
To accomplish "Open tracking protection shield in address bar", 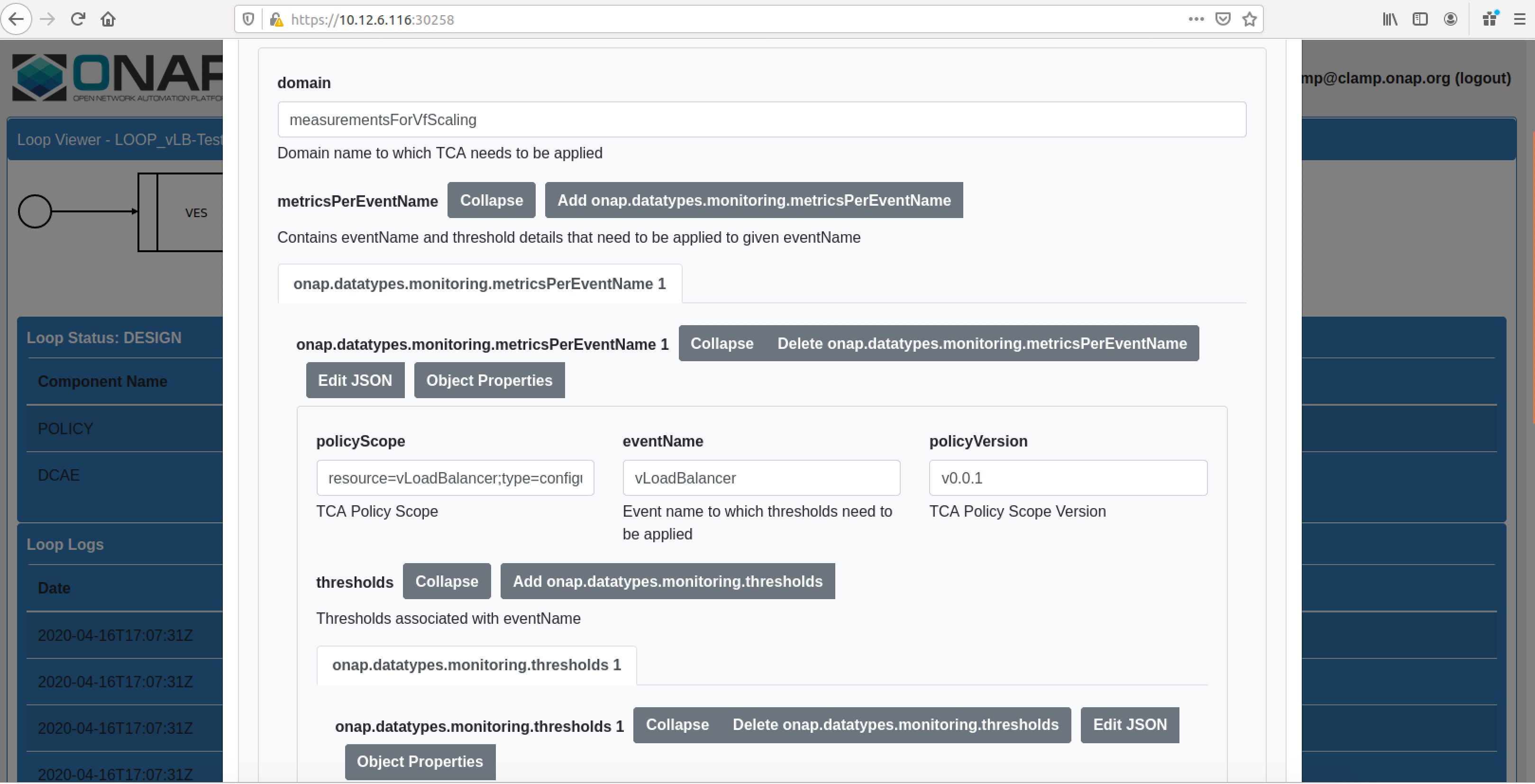I will click(x=248, y=19).
